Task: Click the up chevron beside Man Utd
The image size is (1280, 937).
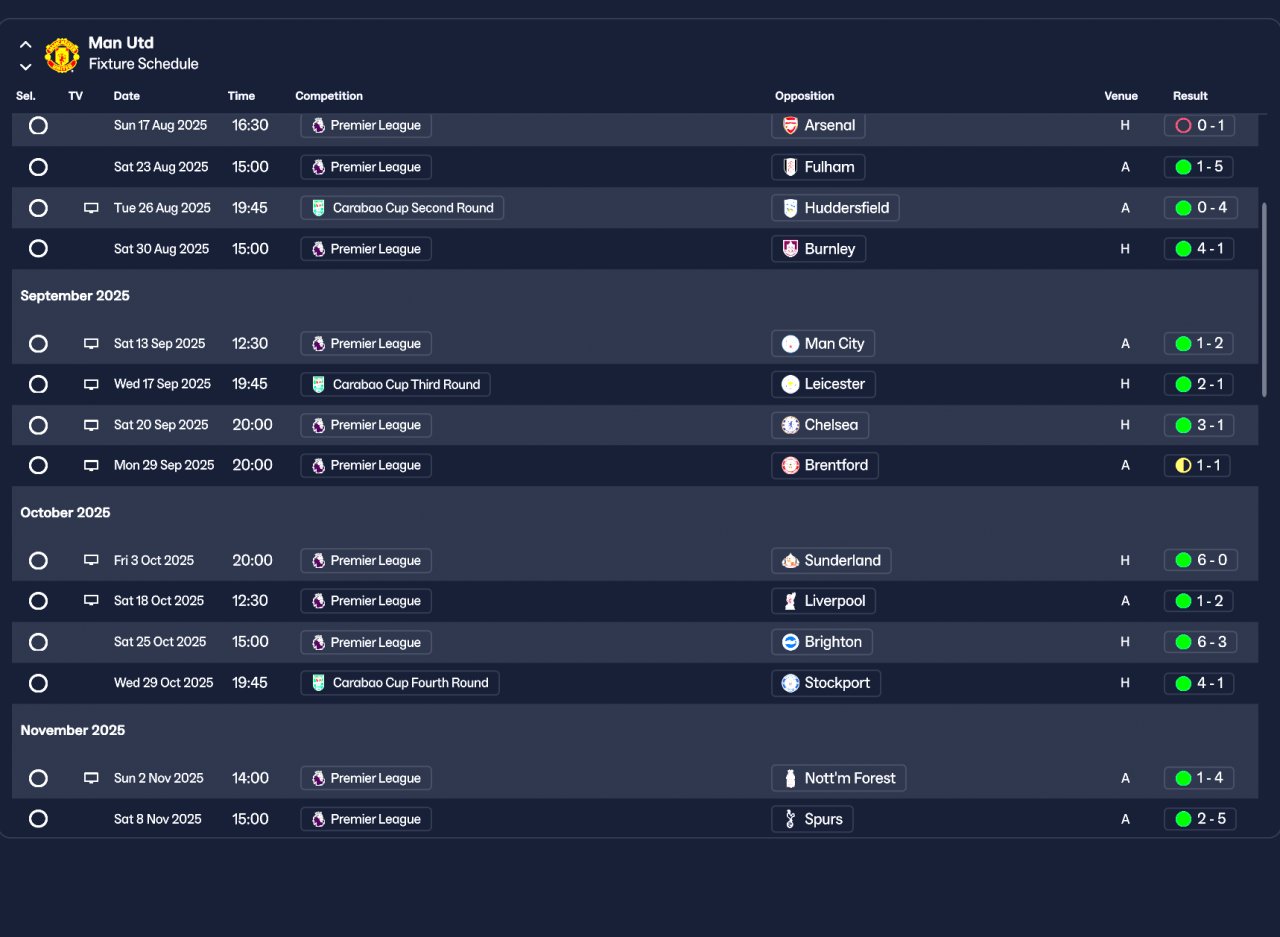Action: coord(26,45)
